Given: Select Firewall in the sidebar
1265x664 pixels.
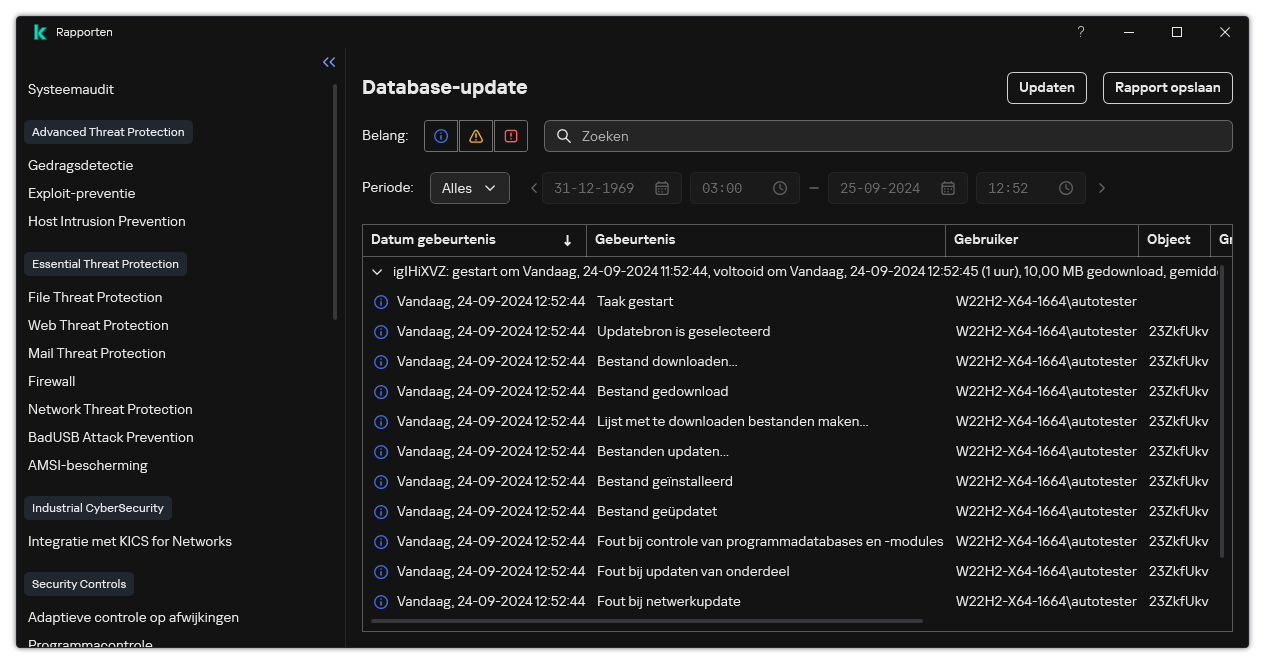Looking at the screenshot, I should point(52,381).
